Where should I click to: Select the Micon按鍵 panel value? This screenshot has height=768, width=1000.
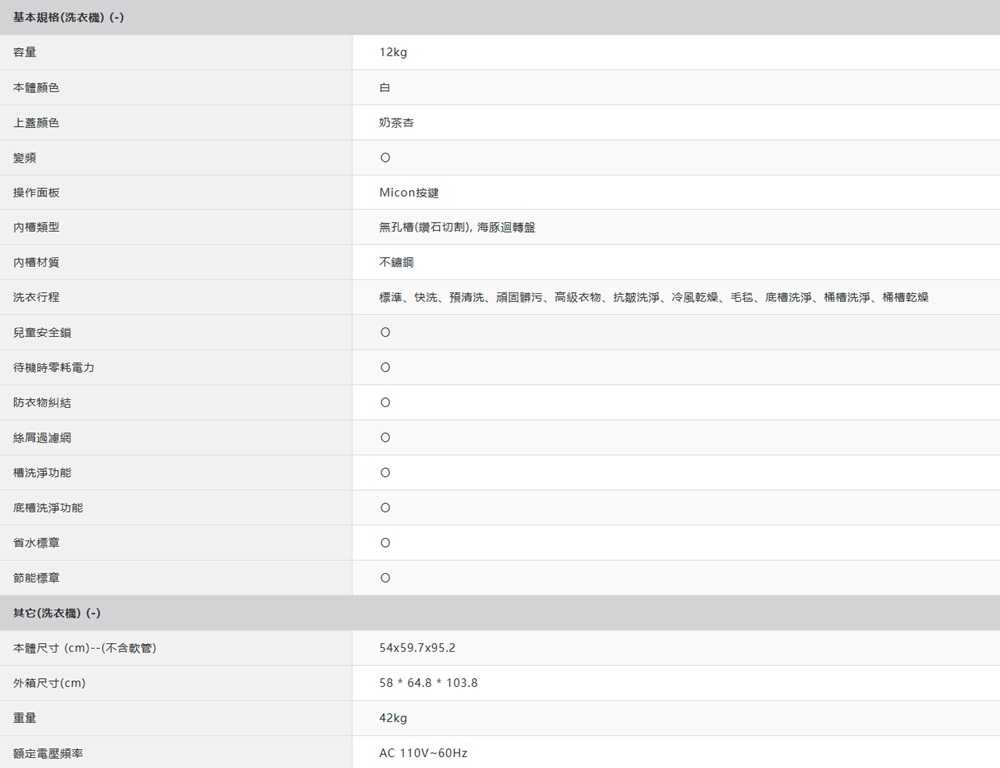(409, 193)
